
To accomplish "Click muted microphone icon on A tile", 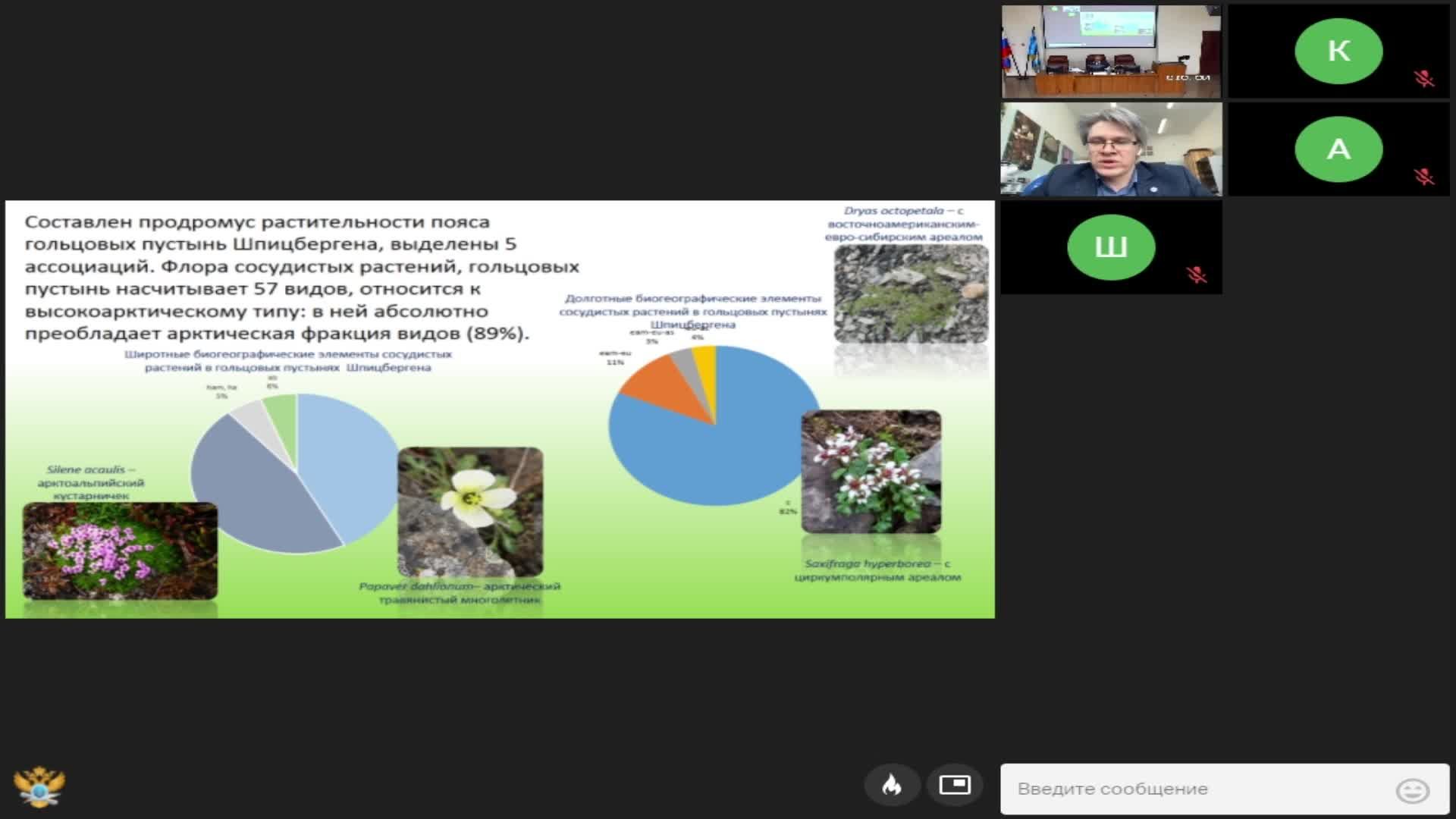I will click(x=1424, y=177).
